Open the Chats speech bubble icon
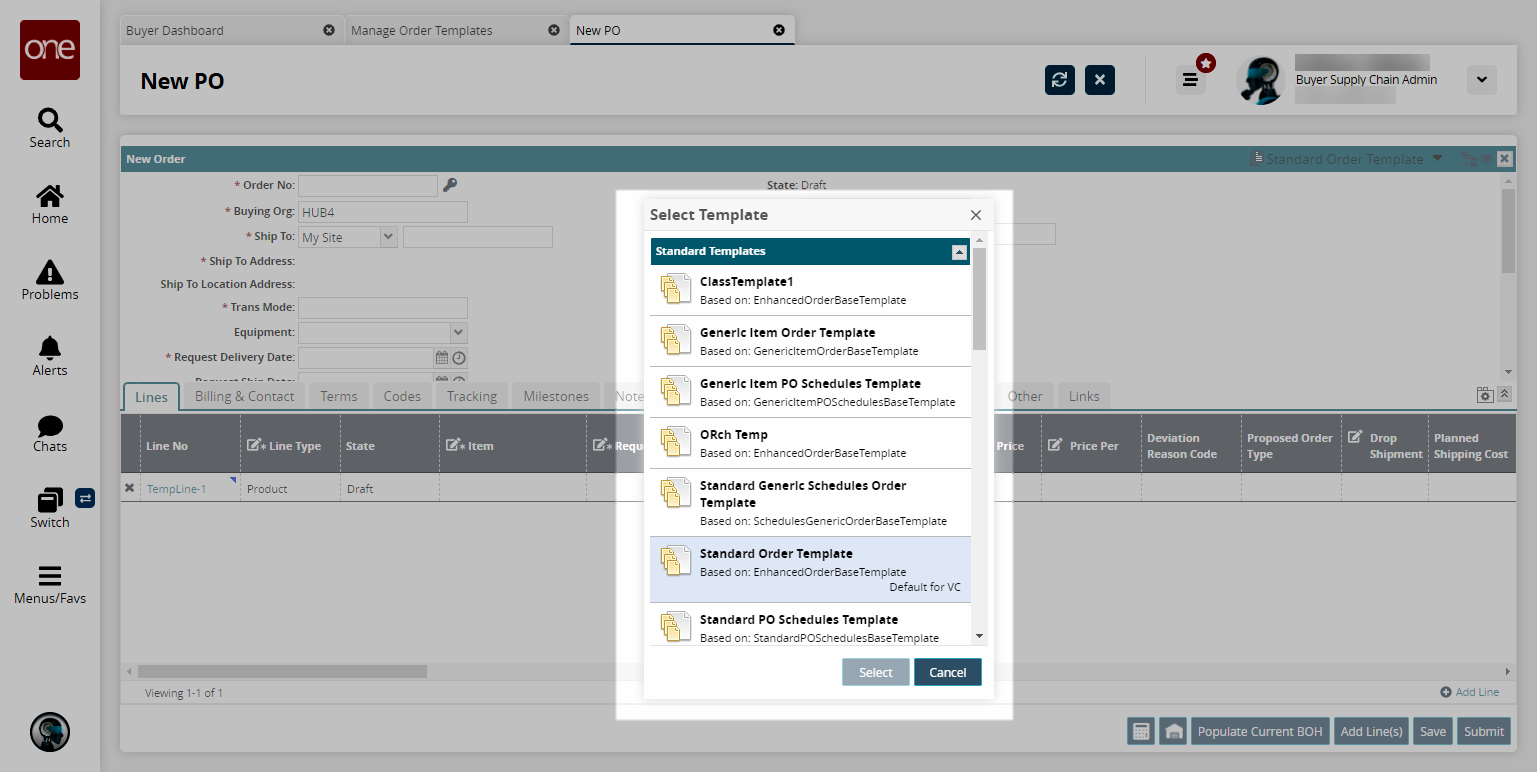Viewport: 1537px width, 772px height. 49,425
